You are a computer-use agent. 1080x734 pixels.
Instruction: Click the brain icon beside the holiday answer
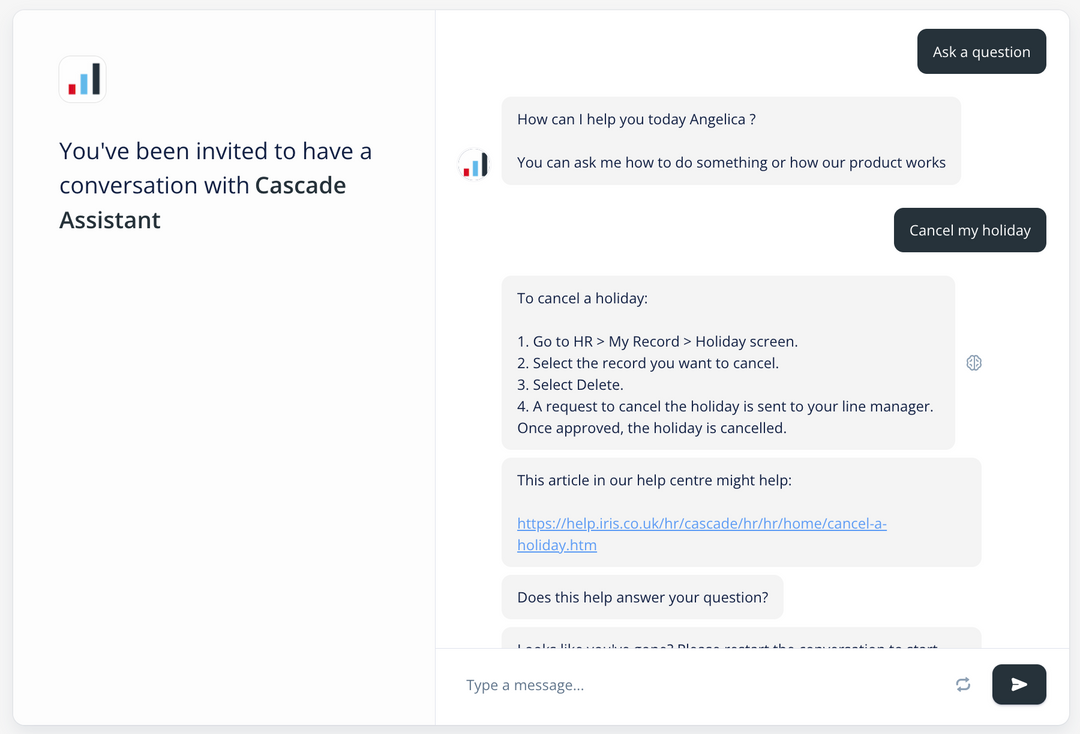pyautogui.click(x=974, y=363)
